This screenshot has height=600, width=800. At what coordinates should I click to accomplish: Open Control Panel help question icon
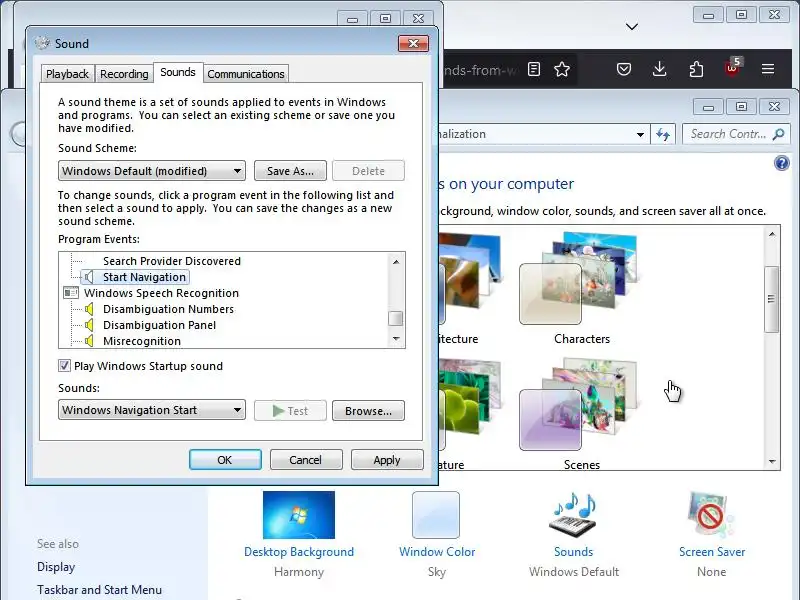pos(782,163)
